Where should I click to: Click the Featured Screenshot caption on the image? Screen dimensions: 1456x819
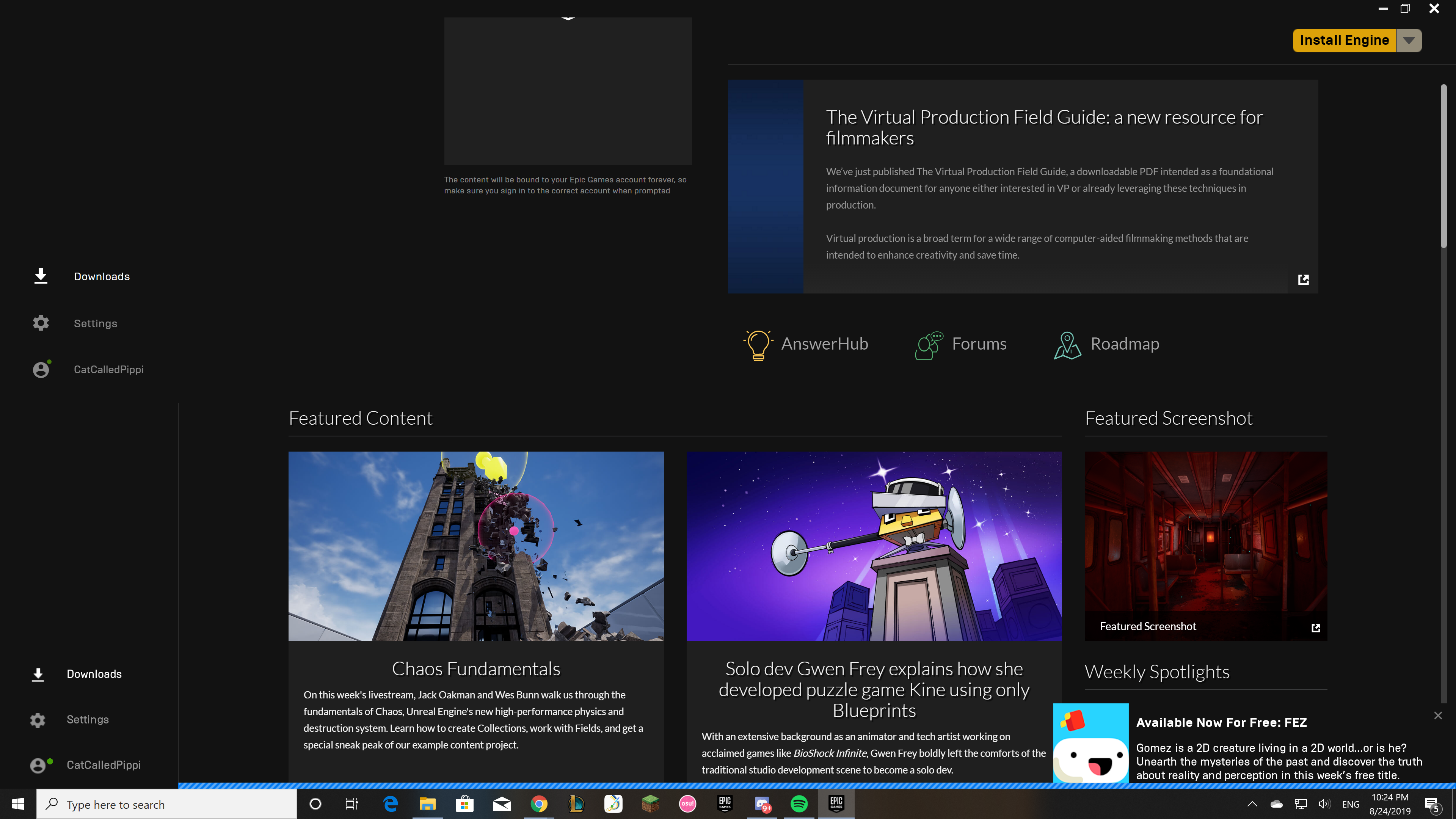(1147, 626)
